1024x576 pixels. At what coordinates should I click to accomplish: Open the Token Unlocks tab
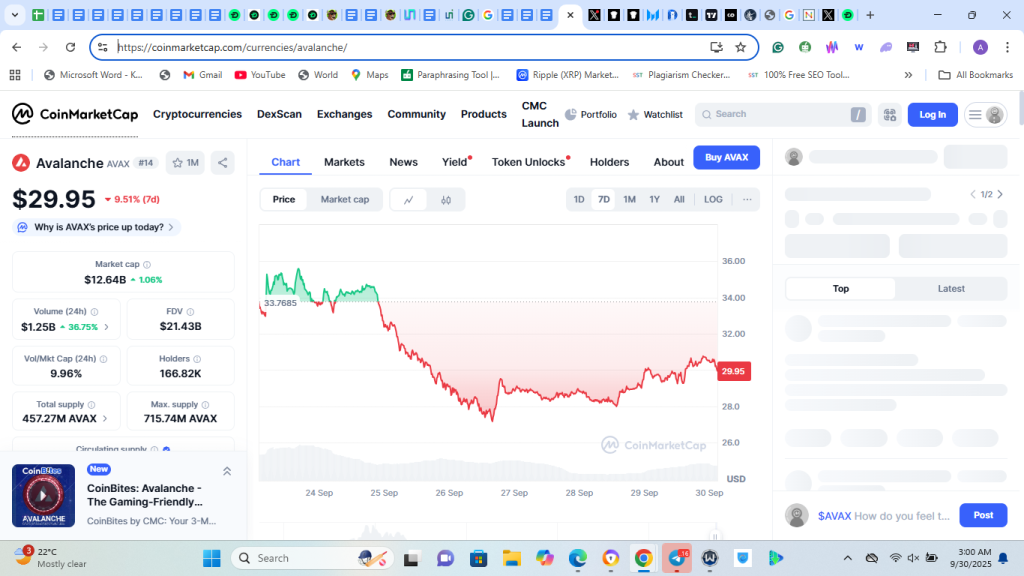coord(528,162)
